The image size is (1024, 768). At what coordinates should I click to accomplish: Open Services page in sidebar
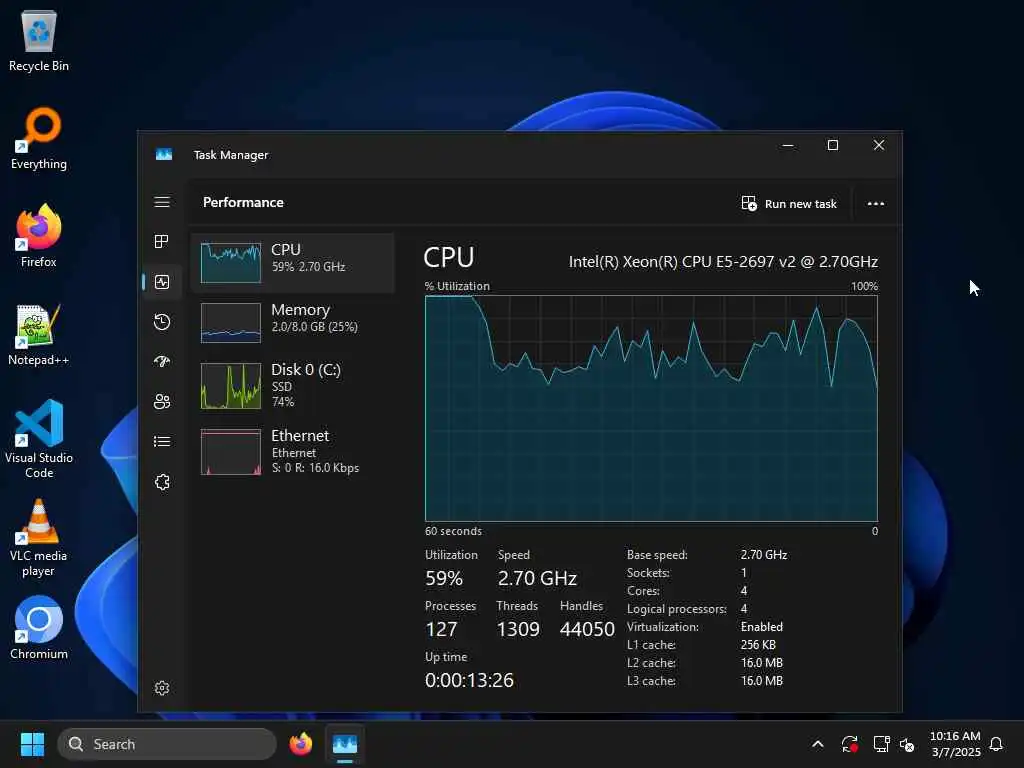coord(162,482)
